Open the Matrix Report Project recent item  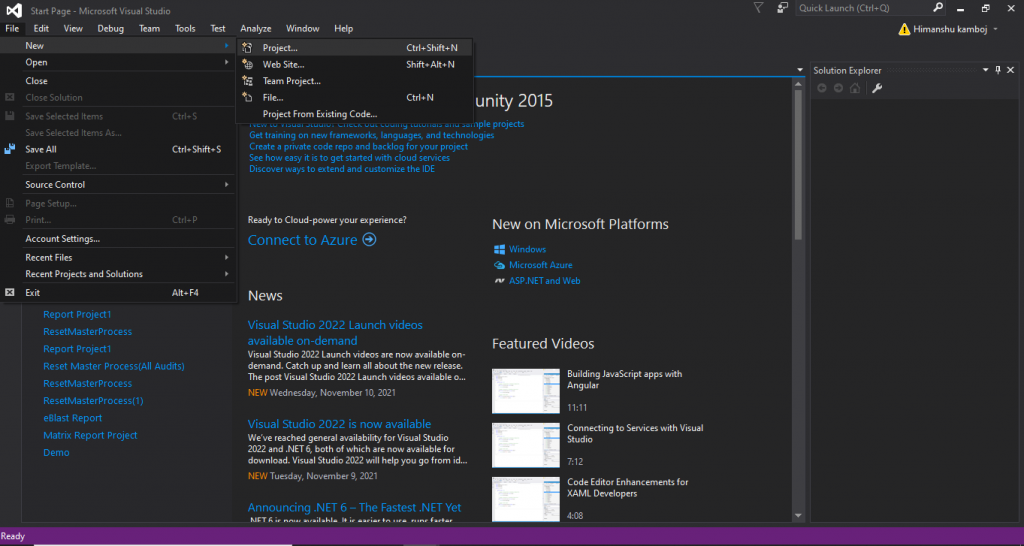(x=90, y=435)
